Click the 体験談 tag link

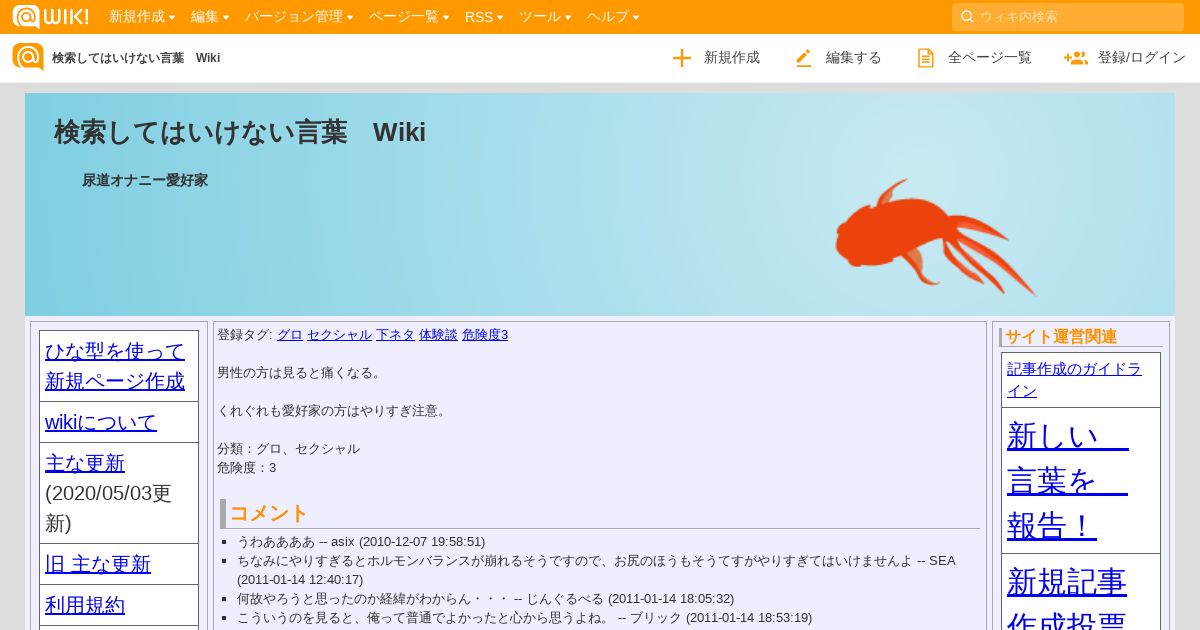tap(438, 335)
